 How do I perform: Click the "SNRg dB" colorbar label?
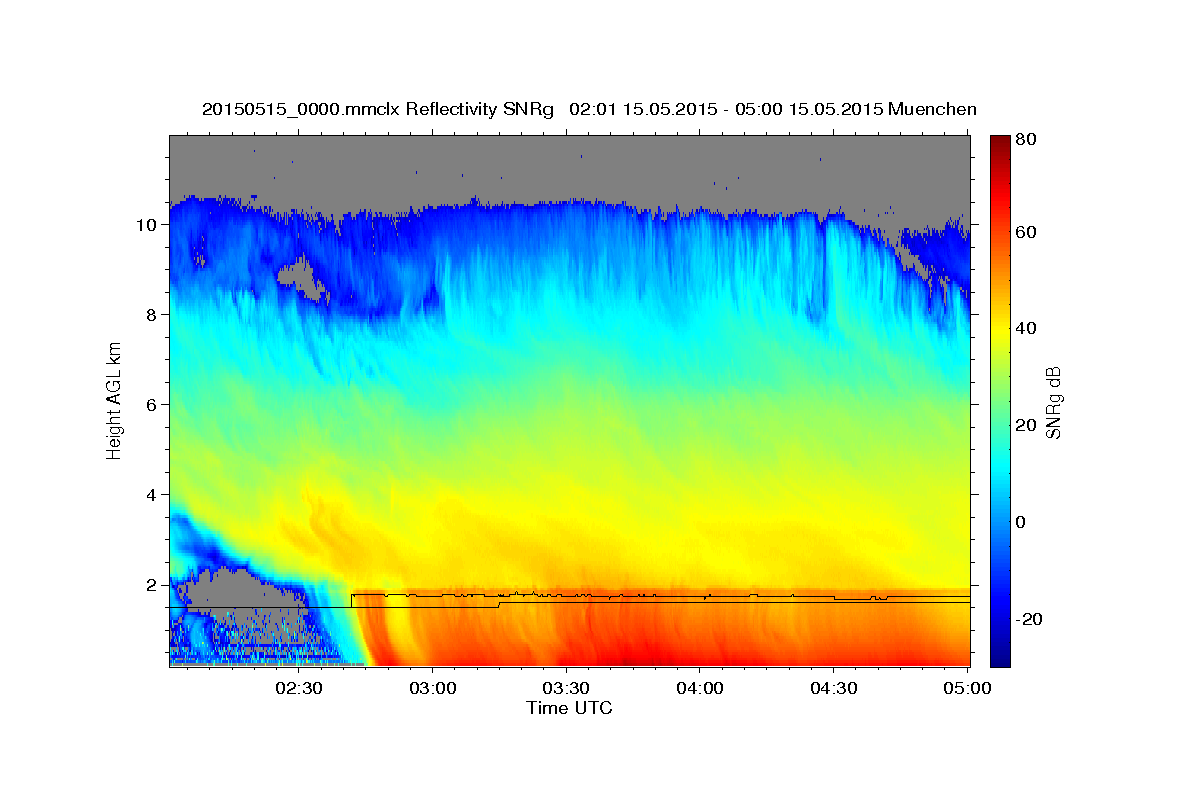click(x=1053, y=403)
